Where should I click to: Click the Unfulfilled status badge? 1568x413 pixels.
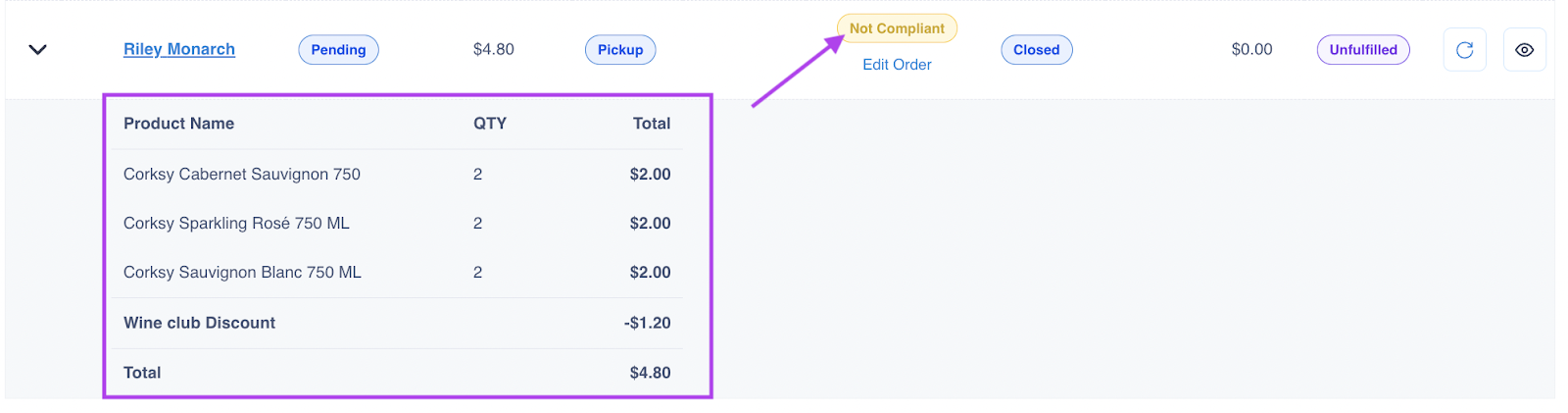click(1362, 50)
